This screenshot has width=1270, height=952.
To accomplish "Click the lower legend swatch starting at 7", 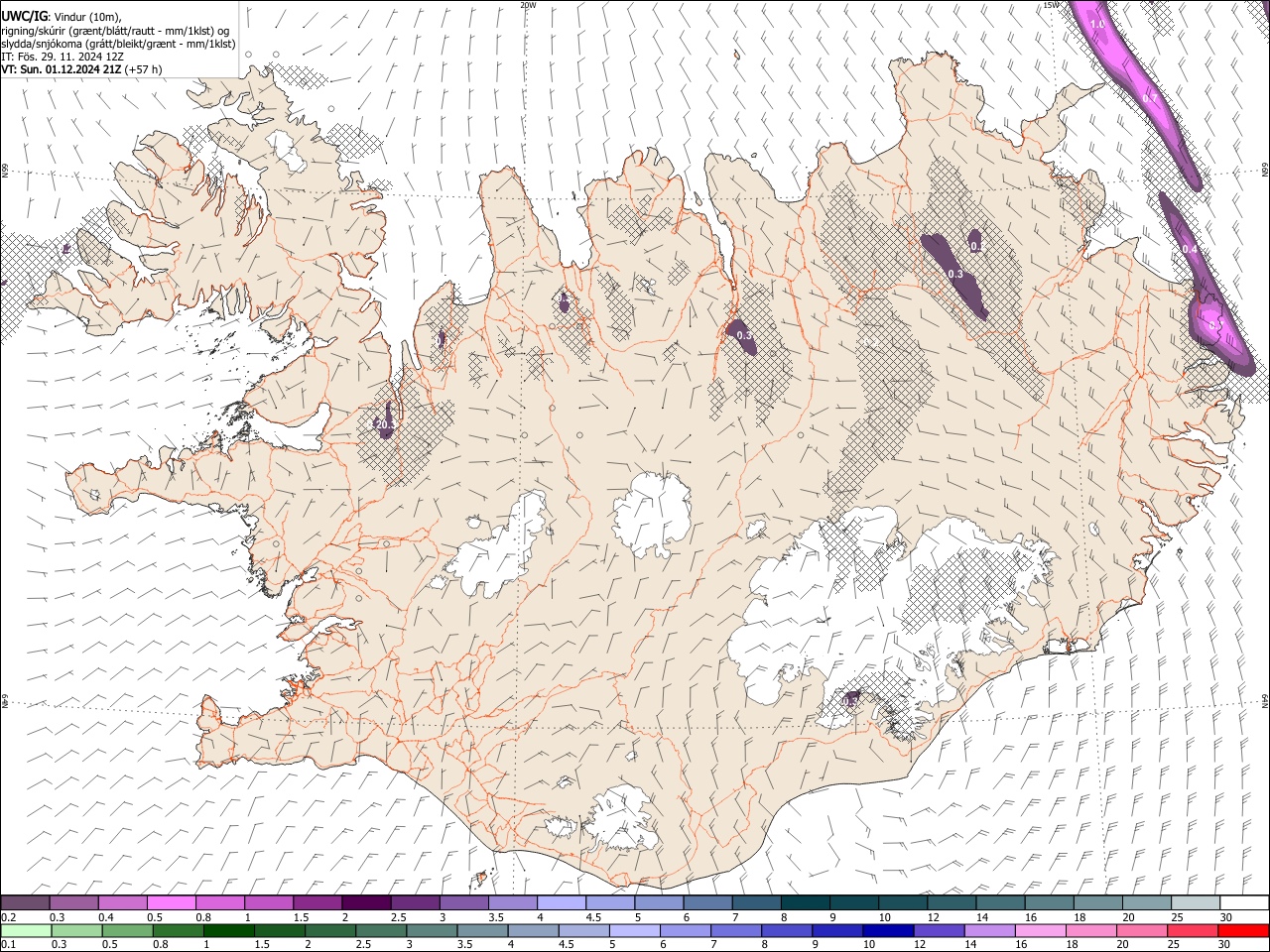I will click(736, 930).
